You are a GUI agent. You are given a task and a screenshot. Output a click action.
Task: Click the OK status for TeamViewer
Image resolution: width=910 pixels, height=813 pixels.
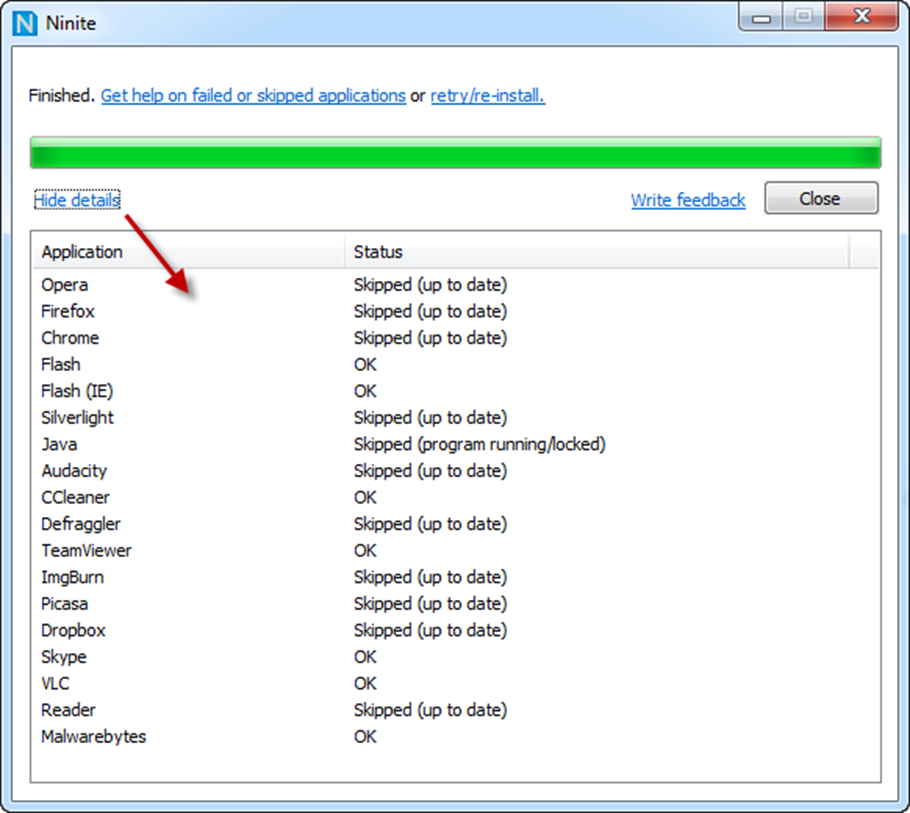click(365, 551)
